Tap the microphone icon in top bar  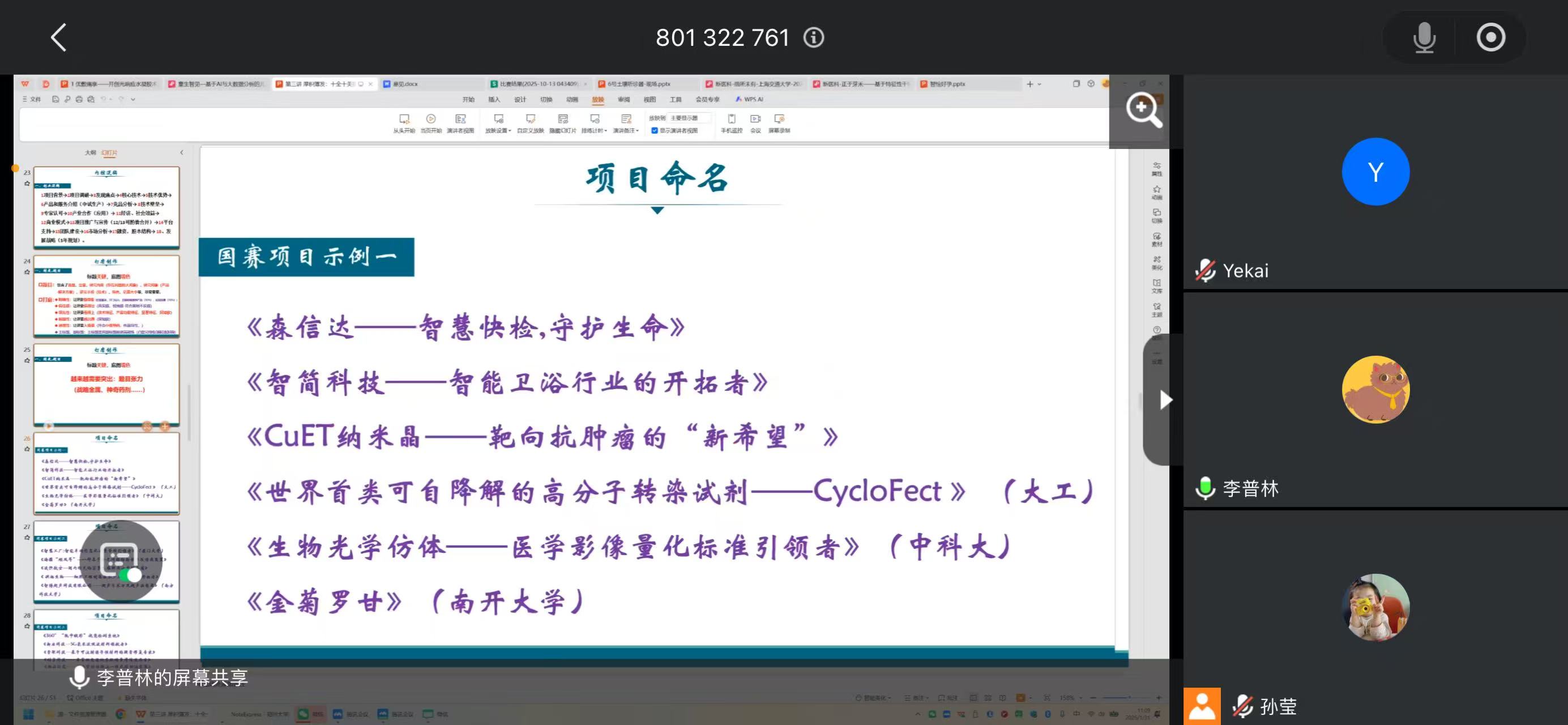1424,38
